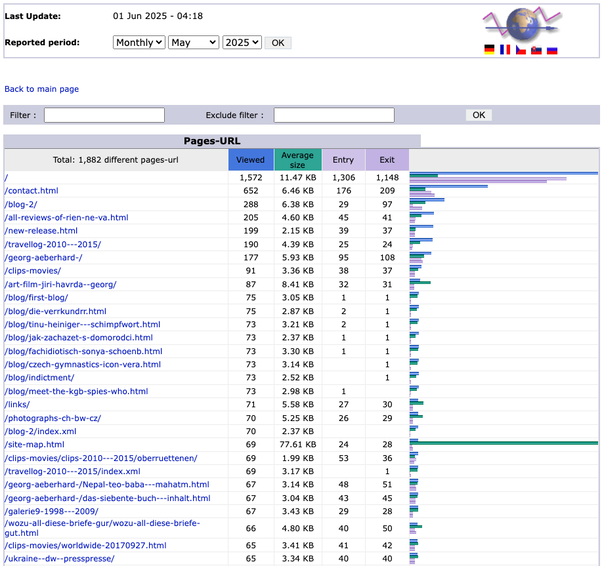Open /travellog-2010---2015/ link

click(x=53, y=244)
